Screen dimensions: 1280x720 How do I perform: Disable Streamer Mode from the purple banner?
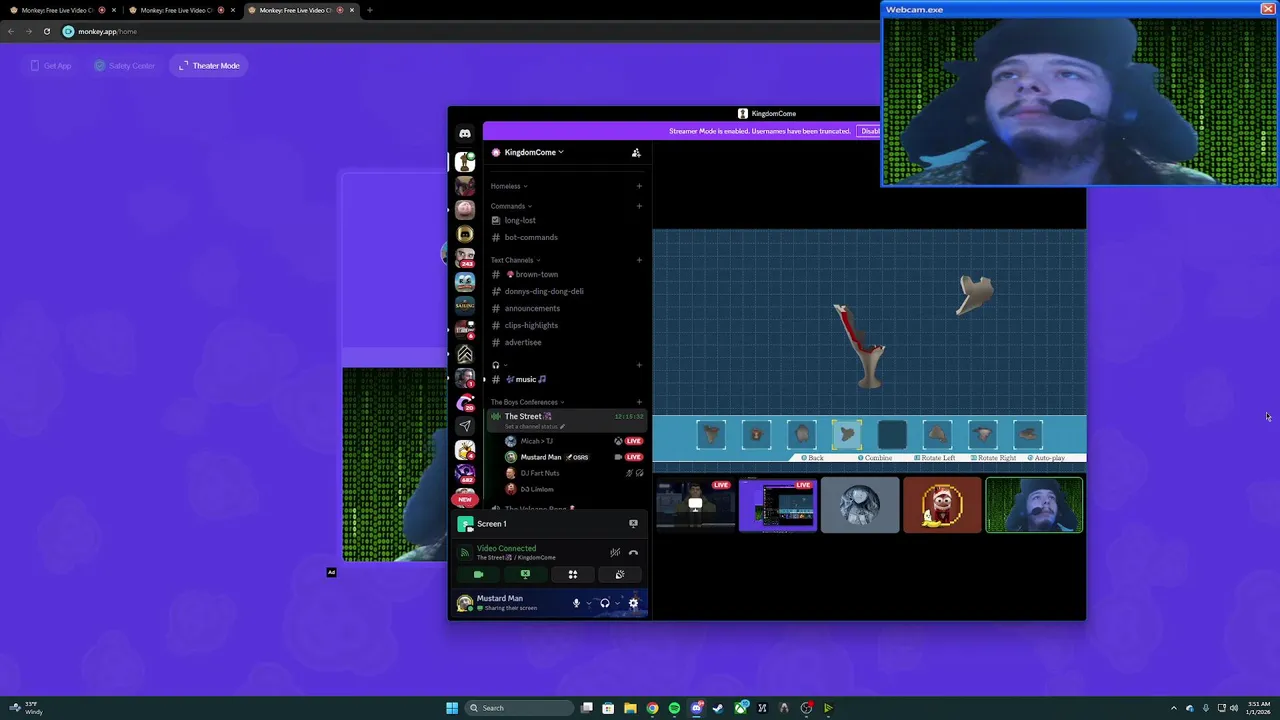(x=870, y=131)
